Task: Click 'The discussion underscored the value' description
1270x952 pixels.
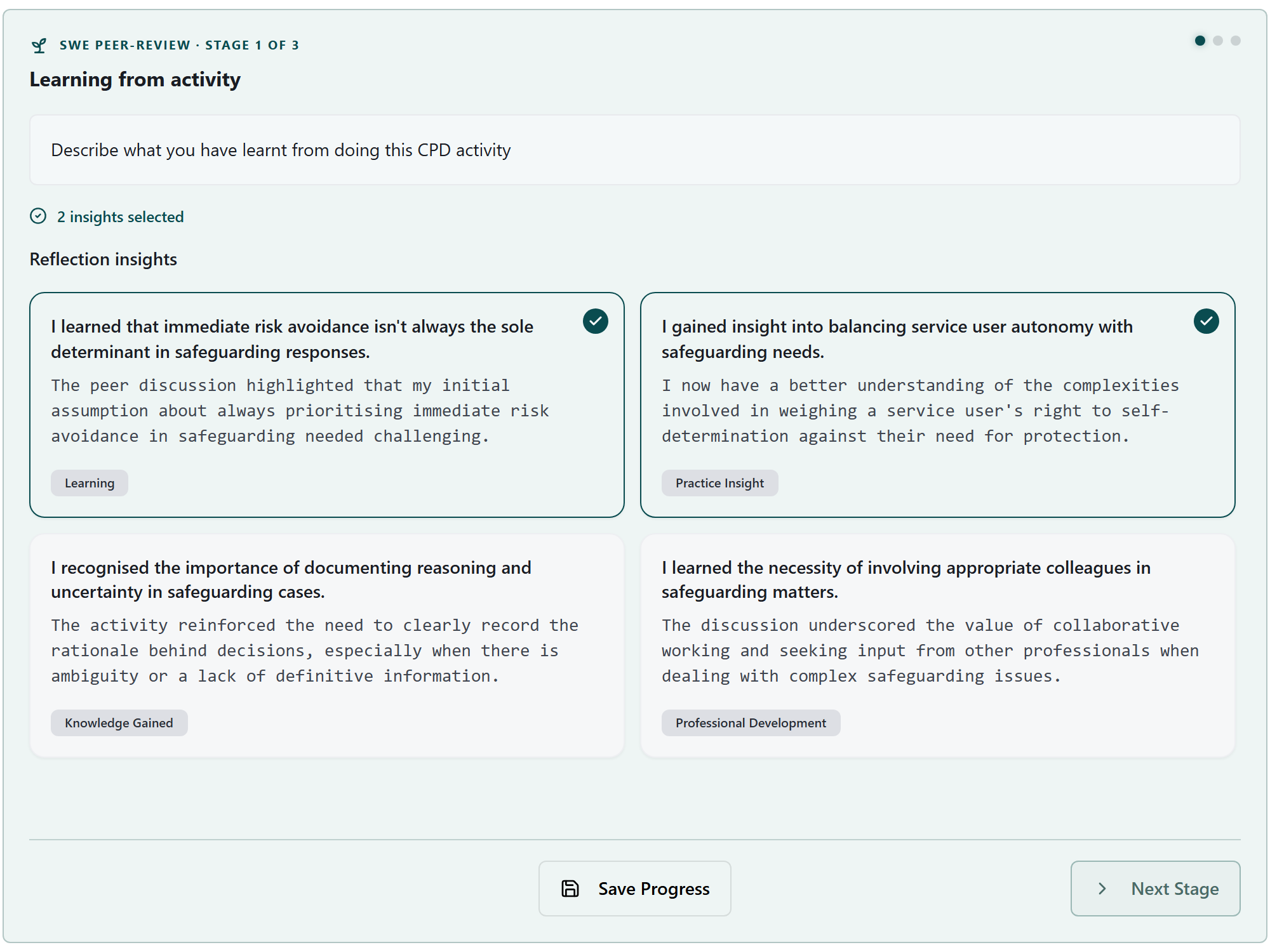Action: click(930, 651)
